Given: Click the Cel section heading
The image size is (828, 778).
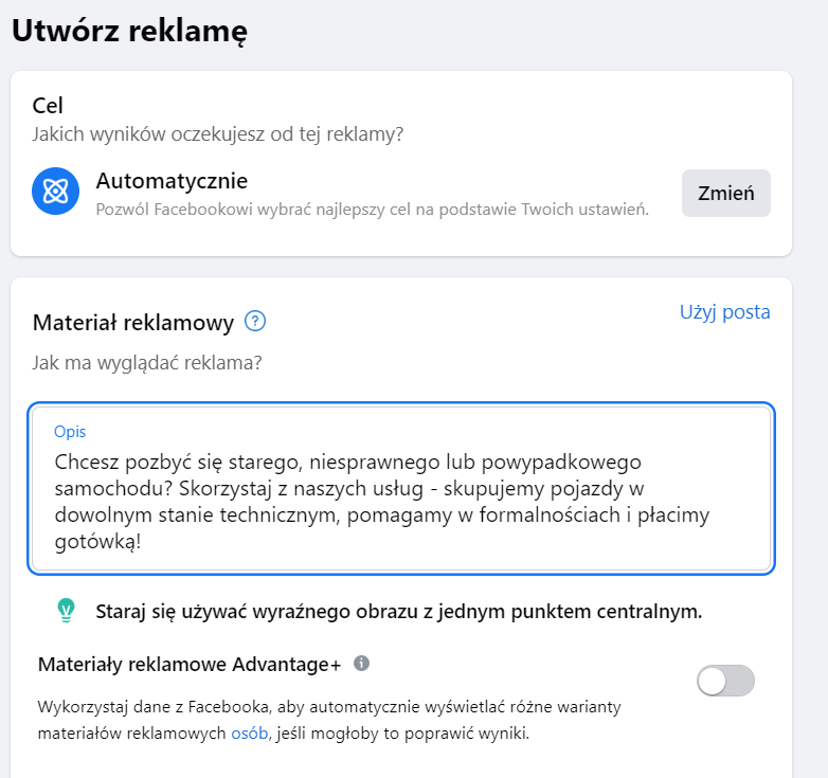Looking at the screenshot, I should pyautogui.click(x=48, y=106).
